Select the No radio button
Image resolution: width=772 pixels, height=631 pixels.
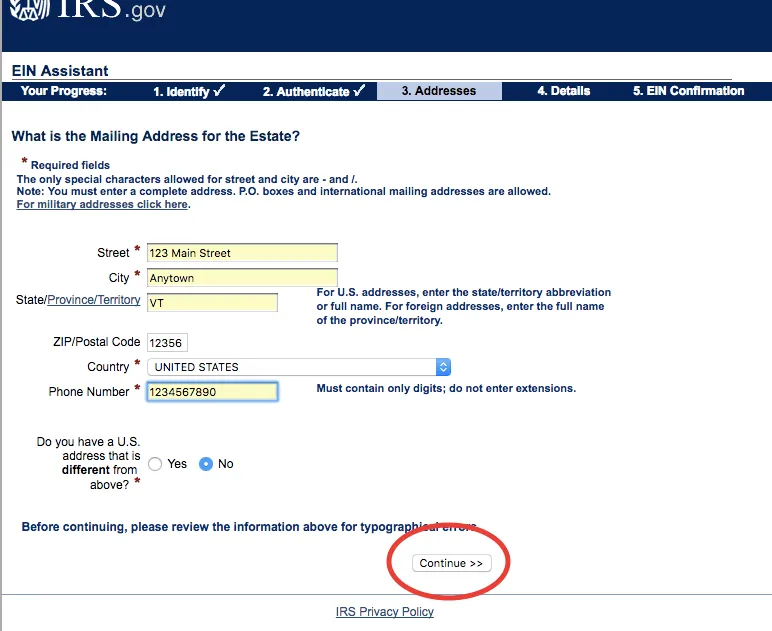tap(206, 464)
